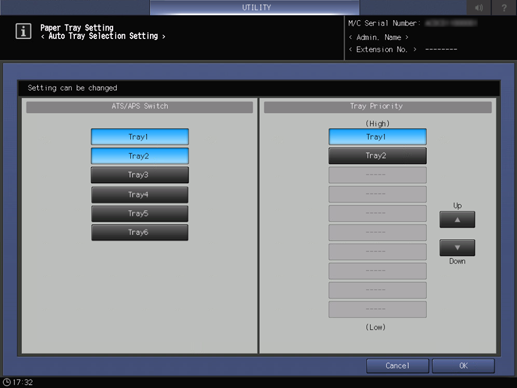Select the ATS/APS Switch header
Screen dimensions: 517x388
click(x=140, y=107)
